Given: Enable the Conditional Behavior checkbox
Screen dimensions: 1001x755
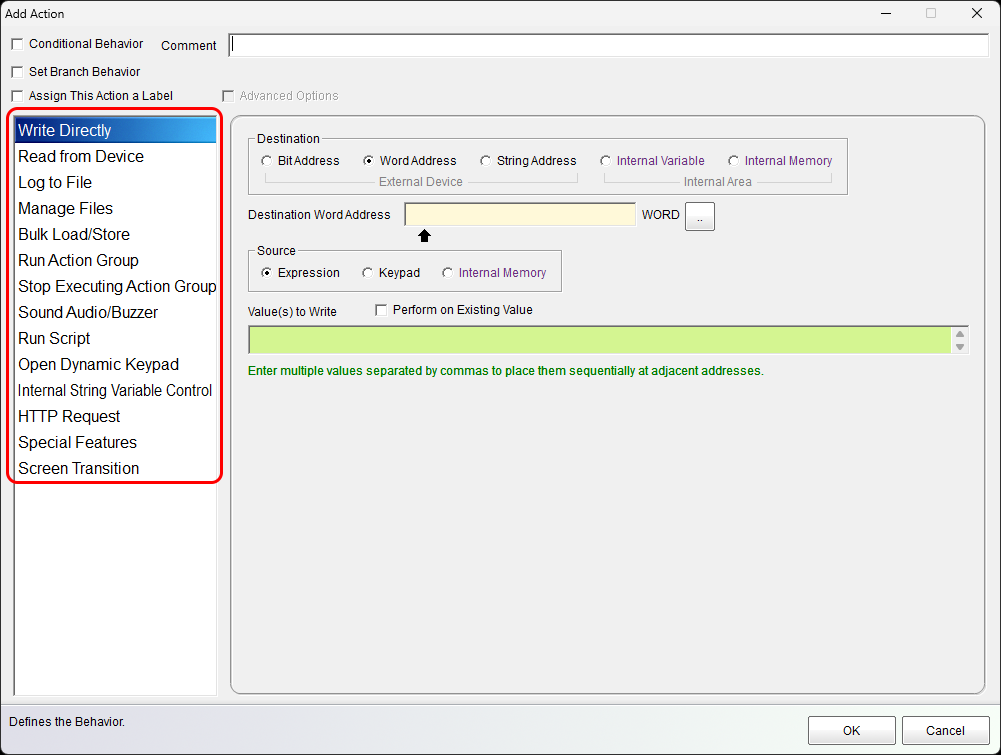Looking at the screenshot, I should (x=16, y=44).
